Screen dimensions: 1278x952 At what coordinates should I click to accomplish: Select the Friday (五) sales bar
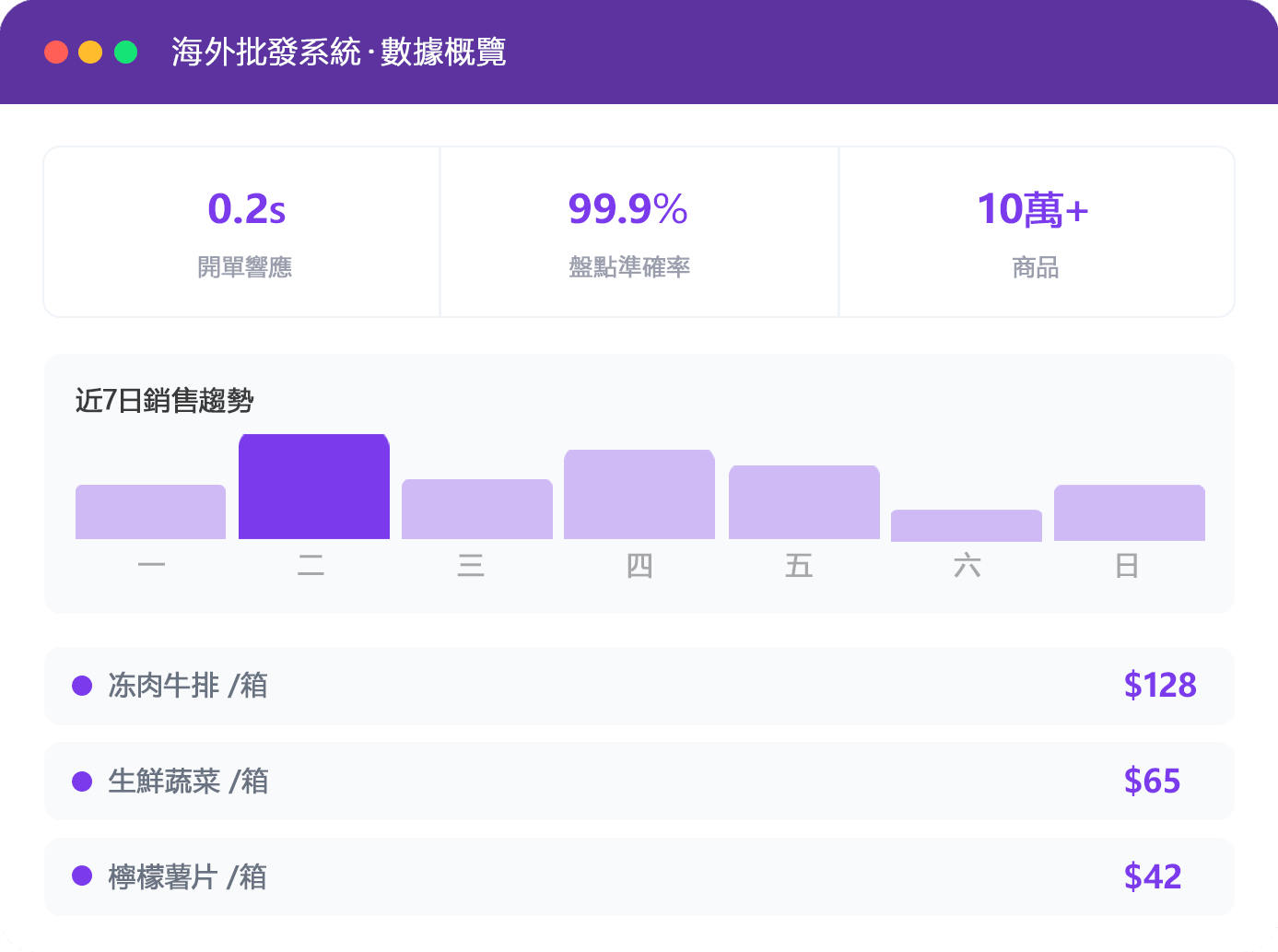pyautogui.click(x=804, y=502)
